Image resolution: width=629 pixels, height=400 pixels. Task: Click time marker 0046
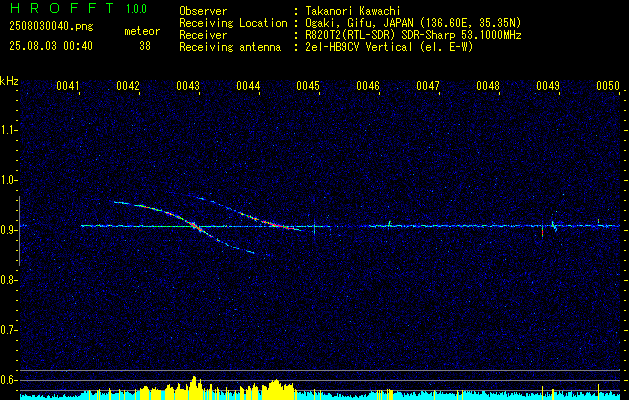[x=368, y=86]
